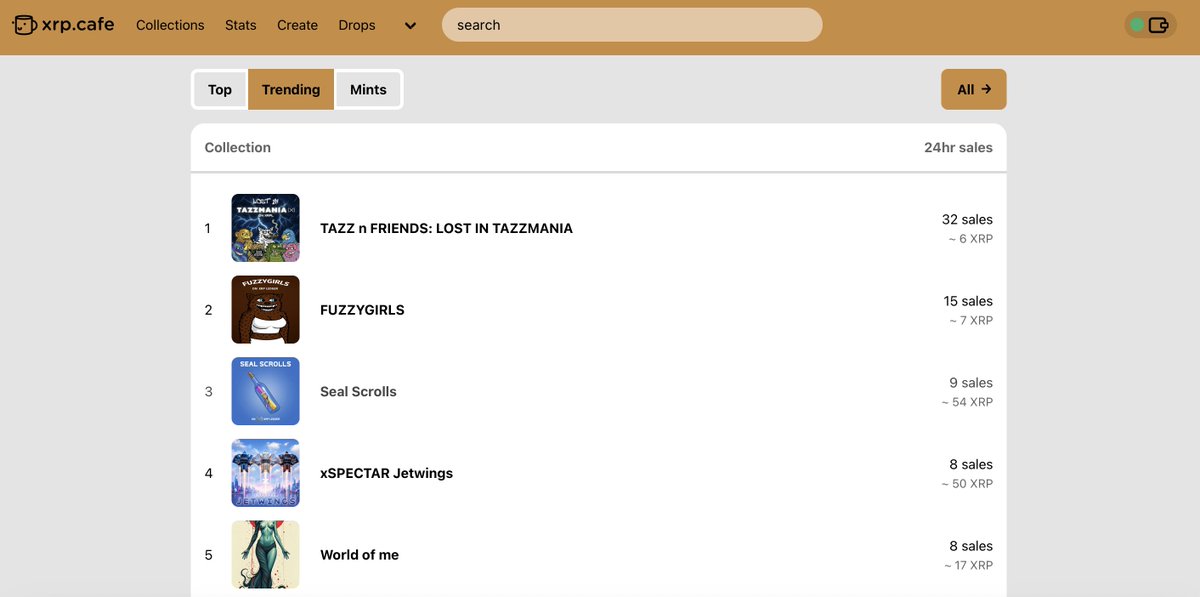Open the FUZZYGIRLS collection thumbnail

[265, 309]
